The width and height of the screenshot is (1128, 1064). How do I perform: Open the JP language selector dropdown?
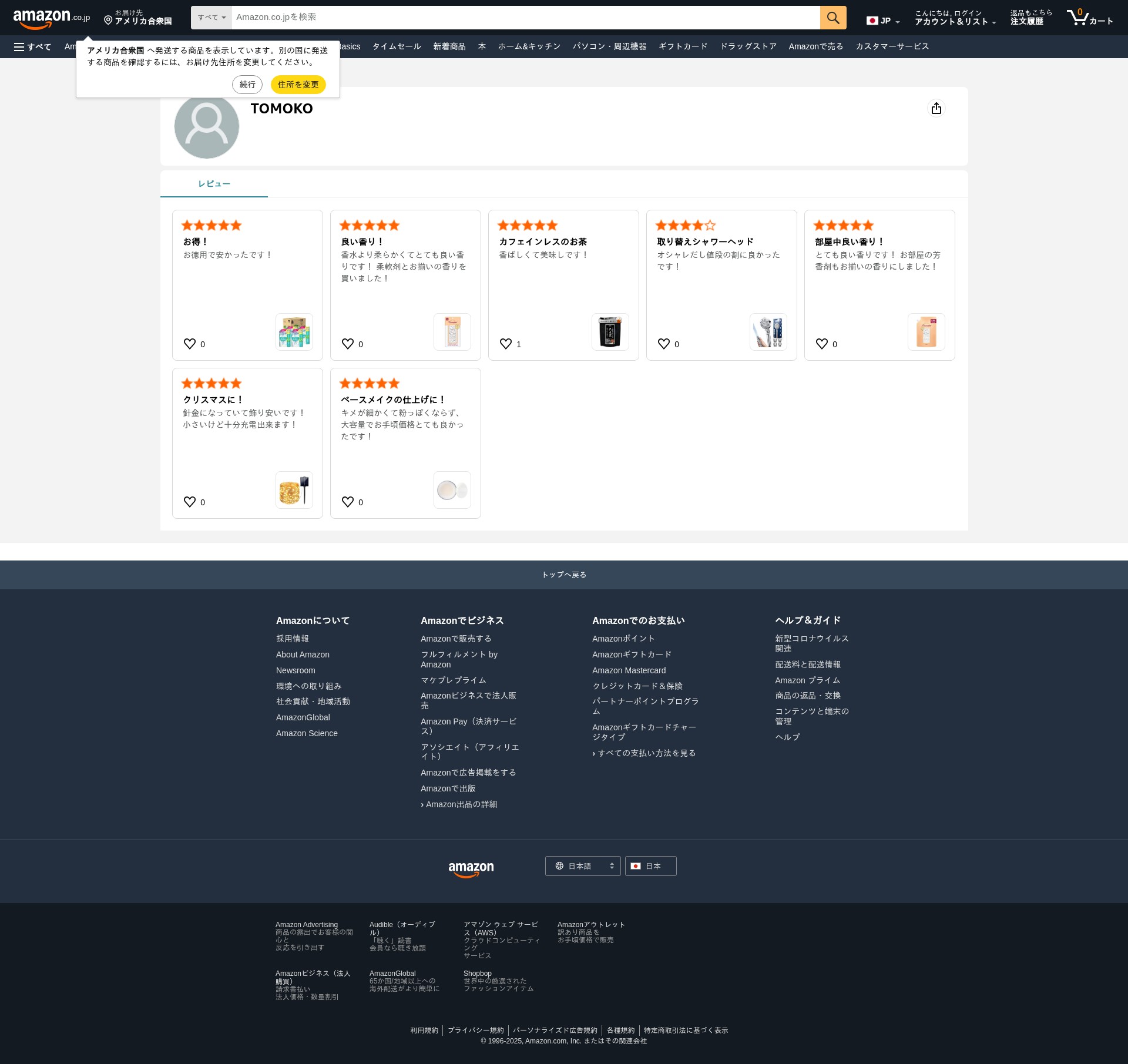tap(883, 21)
